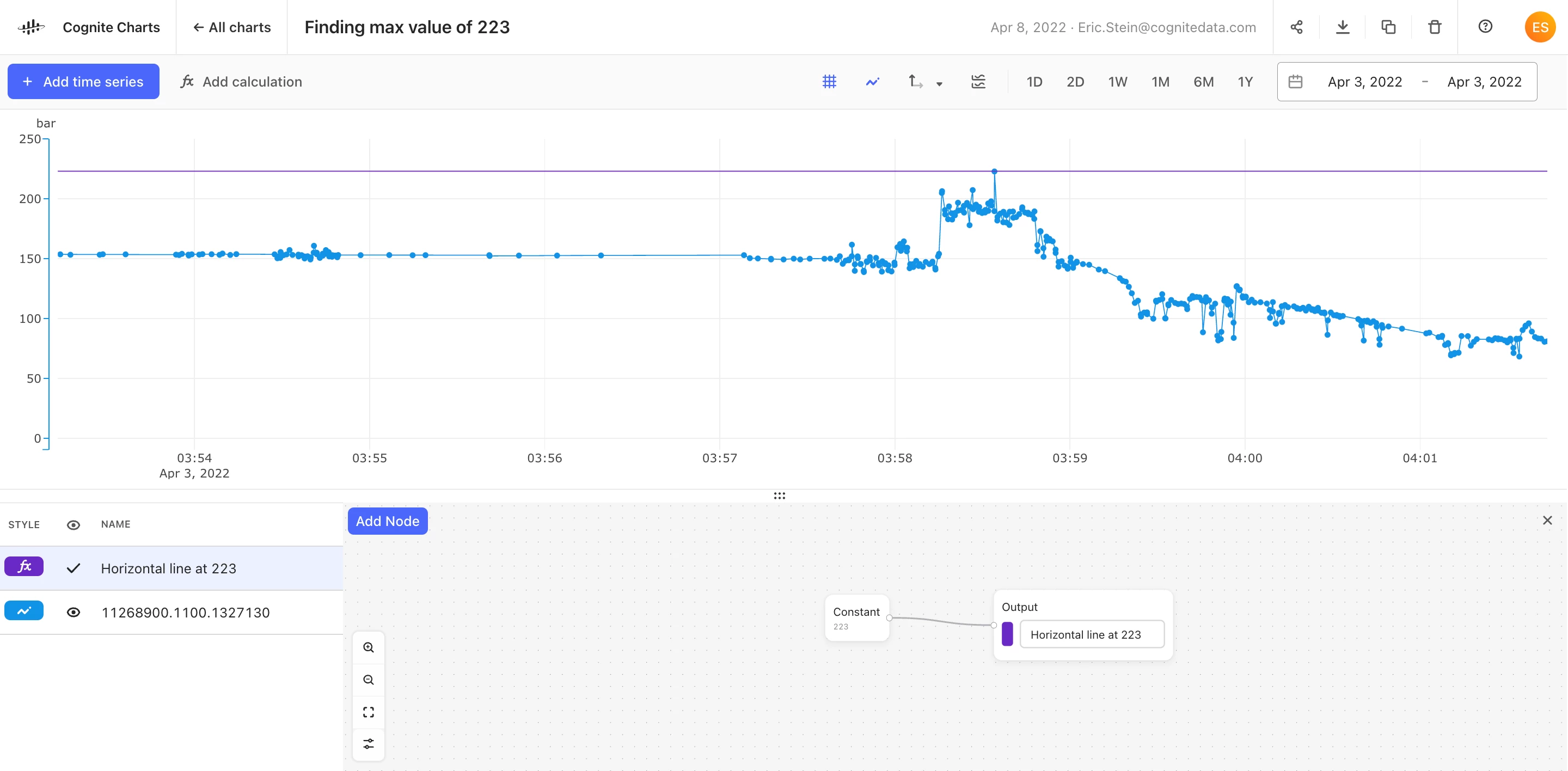Screen dimensions: 1568x771
Task: Toggle visibility of time series 11268900.1100.1327130
Action: tap(73, 612)
